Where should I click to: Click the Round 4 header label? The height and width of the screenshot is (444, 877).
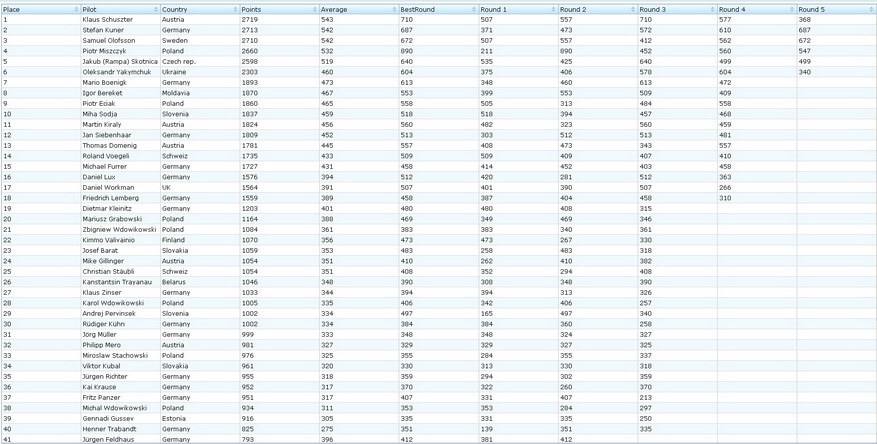click(x=732, y=9)
